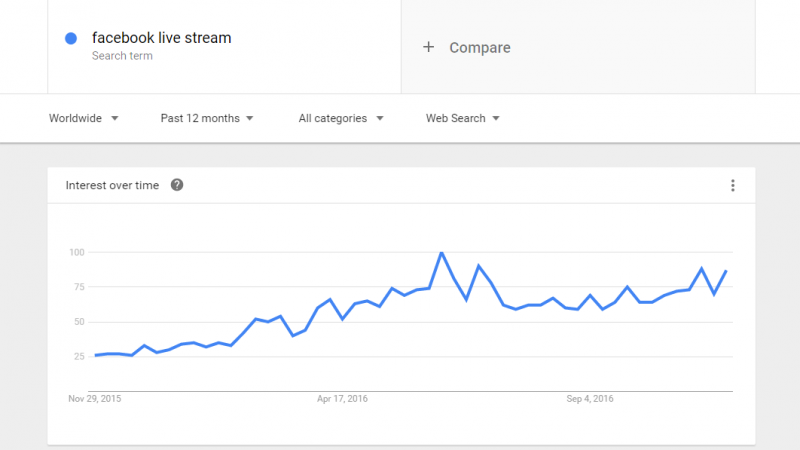Open the three-dot chart options menu
The width and height of the screenshot is (800, 450).
[x=733, y=185]
